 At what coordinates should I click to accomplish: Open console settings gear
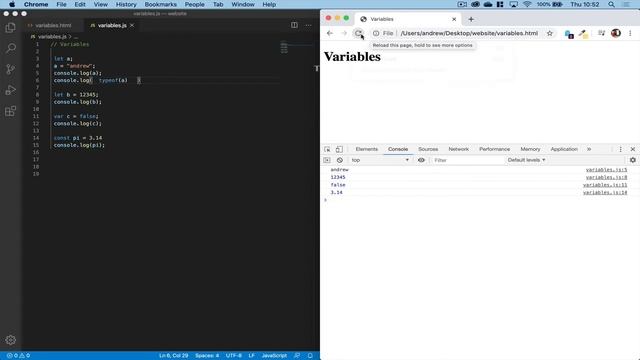[x=633, y=160]
